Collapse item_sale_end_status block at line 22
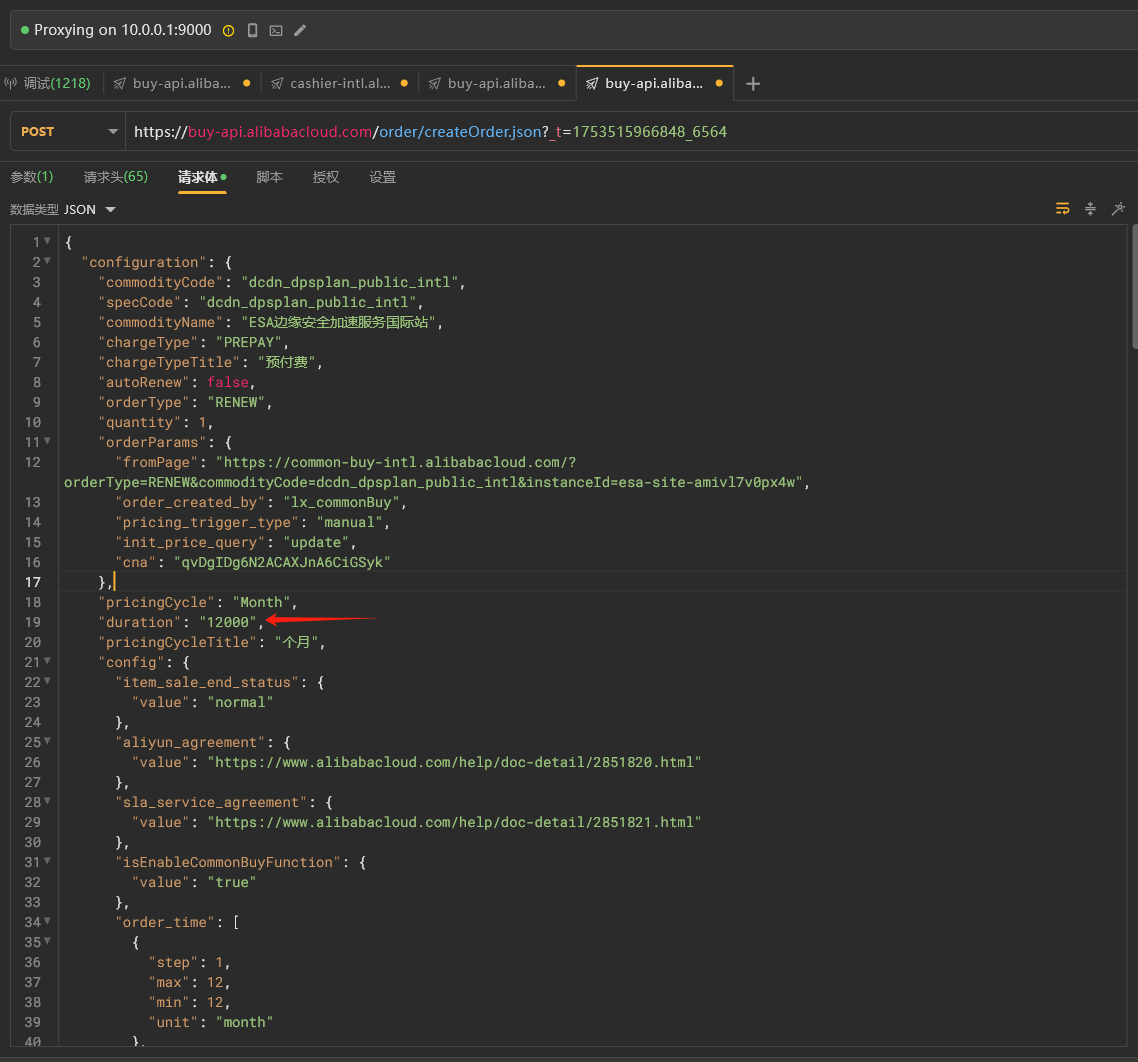 click(x=47, y=681)
